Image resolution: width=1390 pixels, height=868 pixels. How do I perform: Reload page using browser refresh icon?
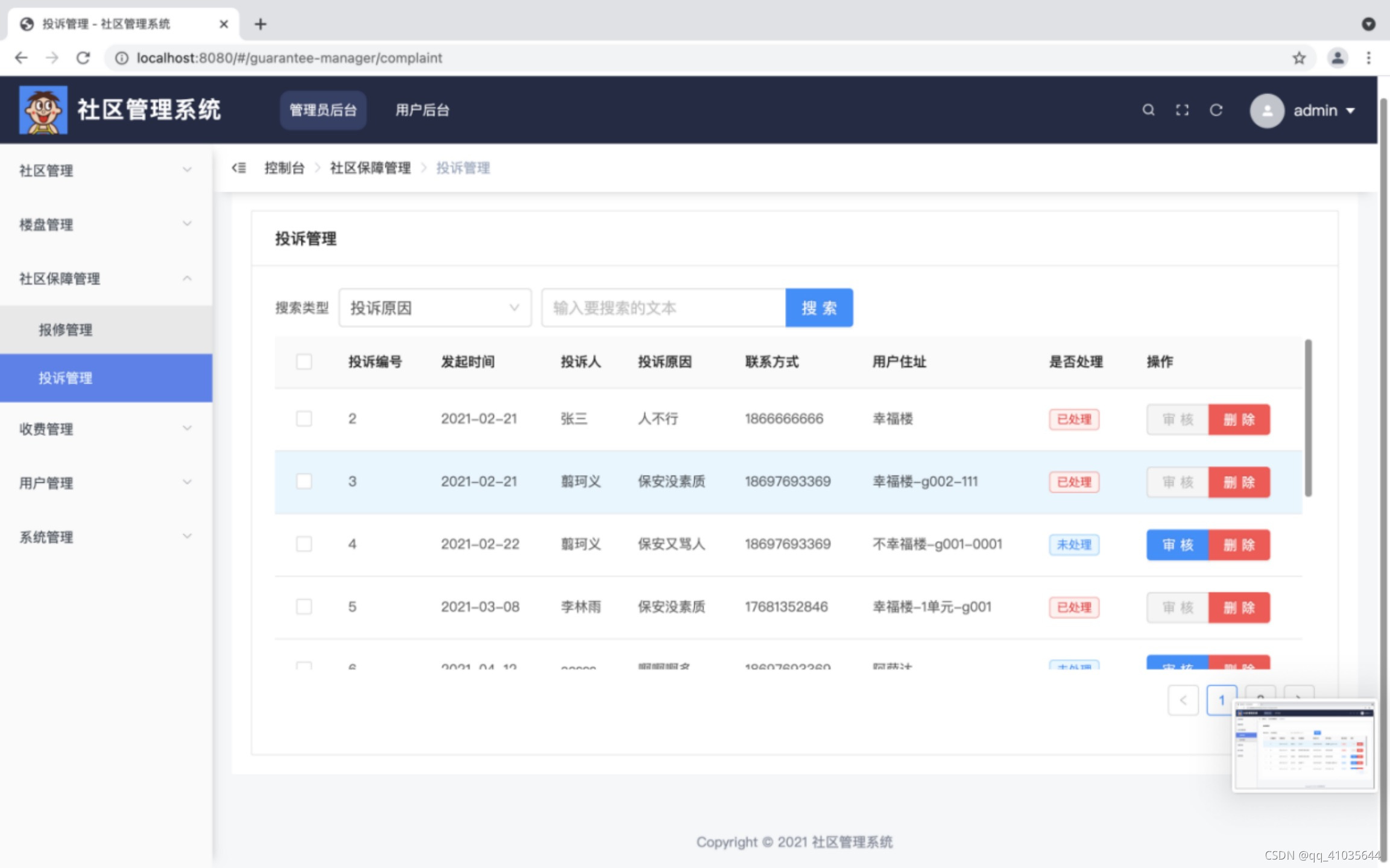pos(83,58)
